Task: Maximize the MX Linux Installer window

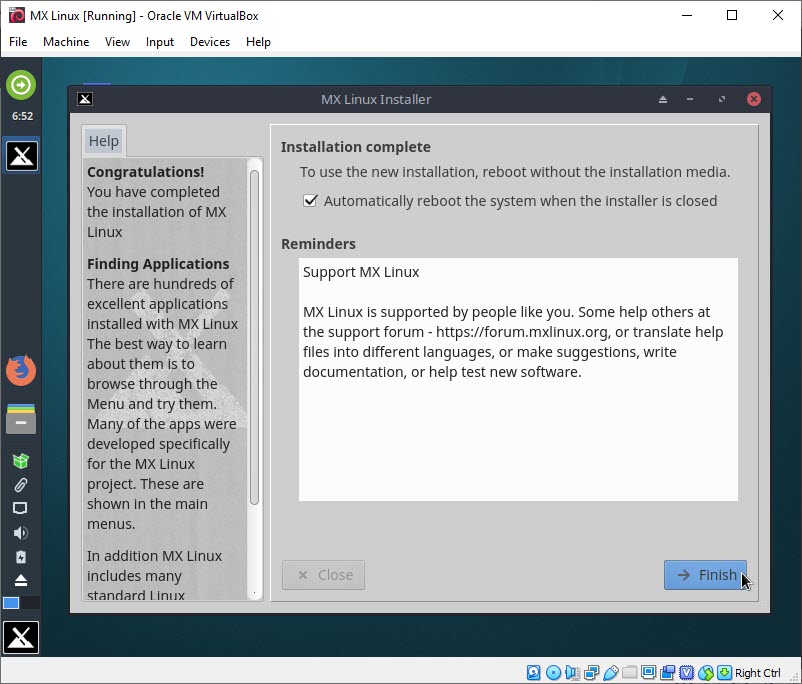Action: pyautogui.click(x=722, y=99)
